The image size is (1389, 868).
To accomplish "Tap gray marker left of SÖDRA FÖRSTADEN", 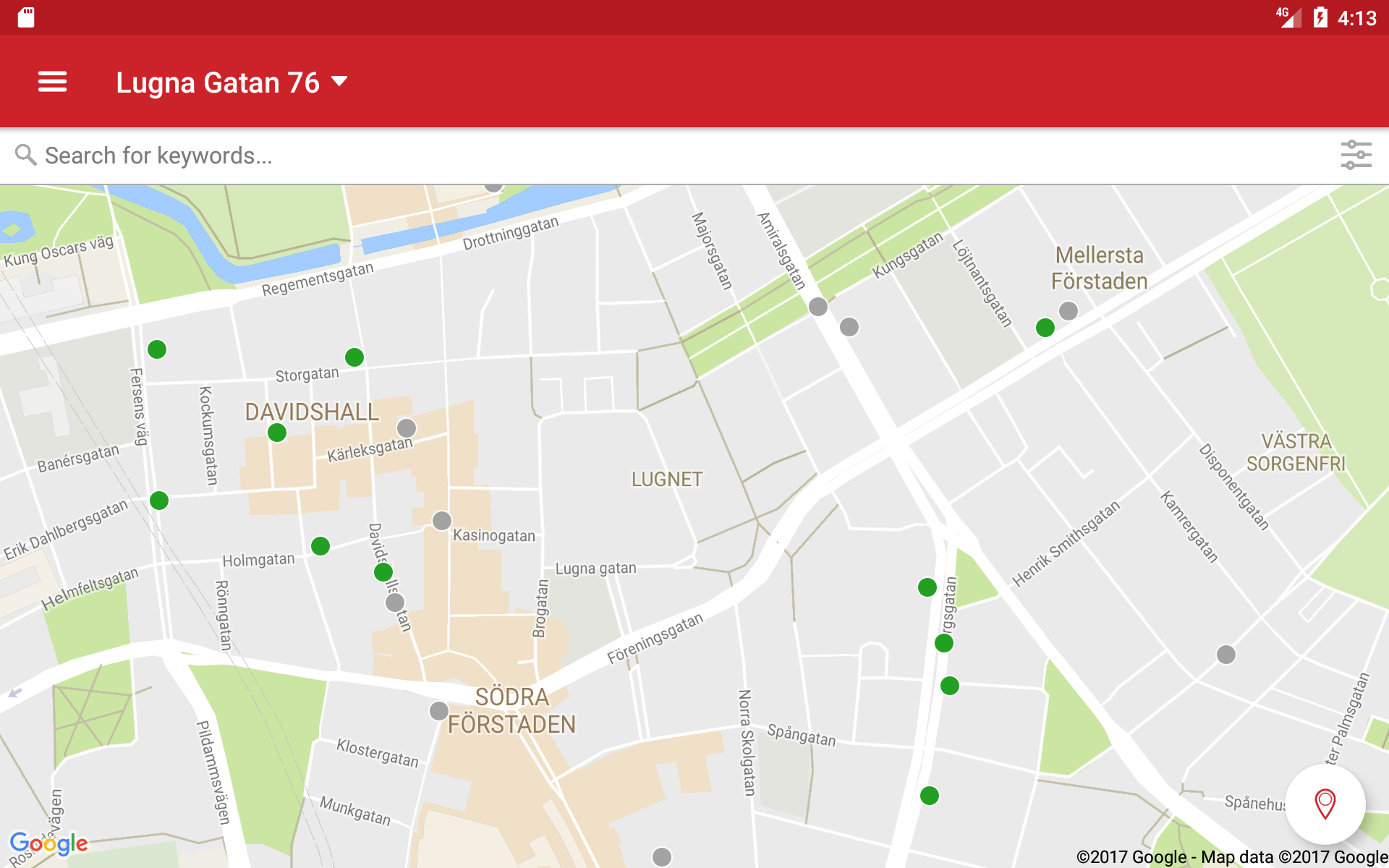I will pyautogui.click(x=439, y=711).
